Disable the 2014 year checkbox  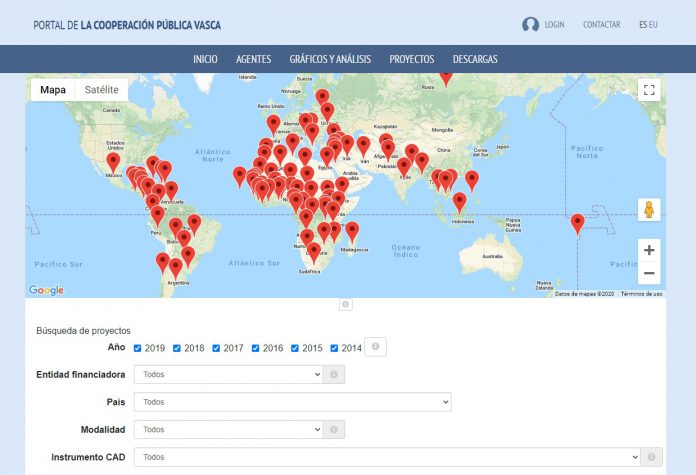tap(334, 348)
